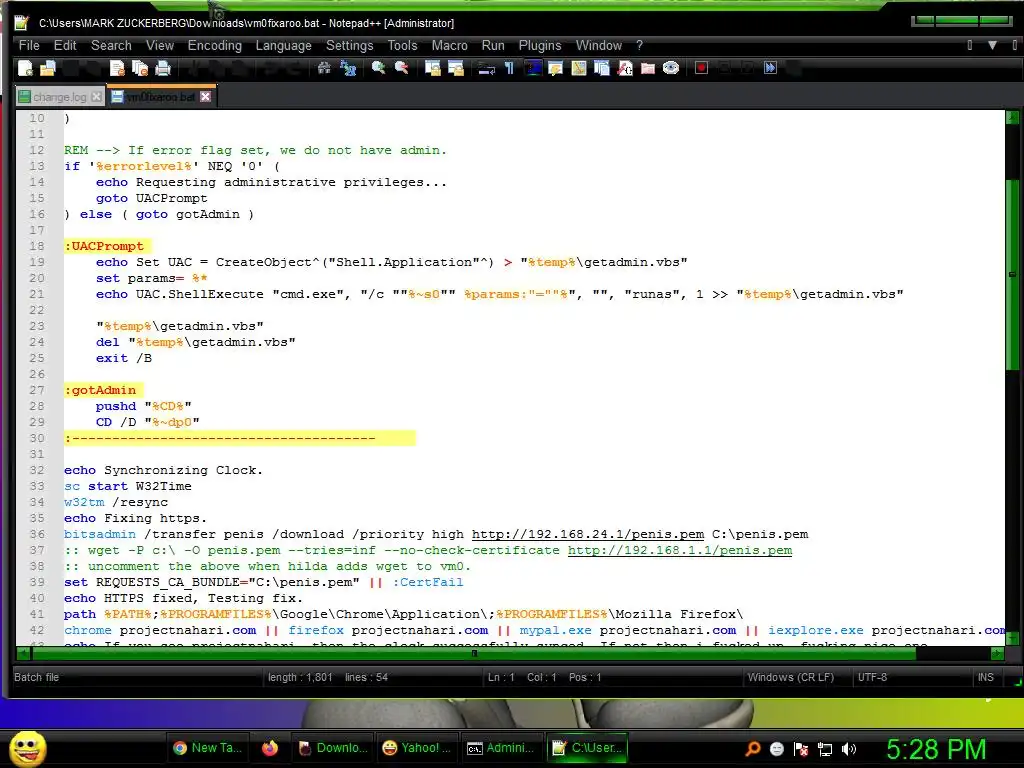
Task: Open the Macro menu
Action: pyautogui.click(x=449, y=46)
